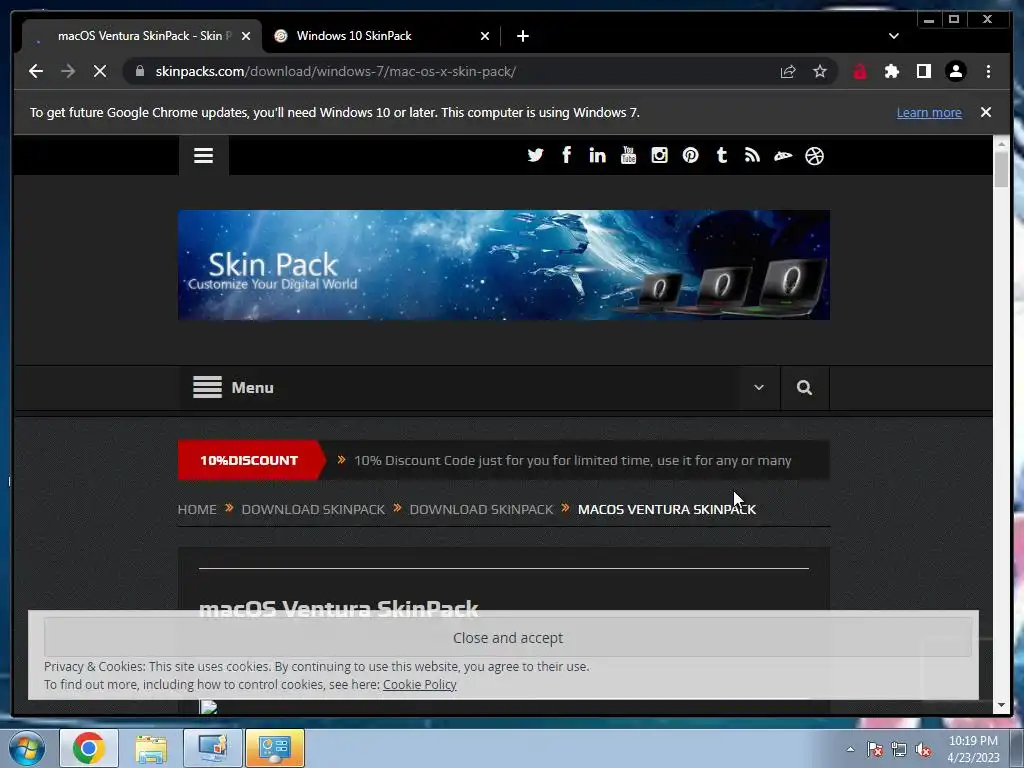Open the volume icon in tray
The height and width of the screenshot is (768, 1024).
click(923, 750)
